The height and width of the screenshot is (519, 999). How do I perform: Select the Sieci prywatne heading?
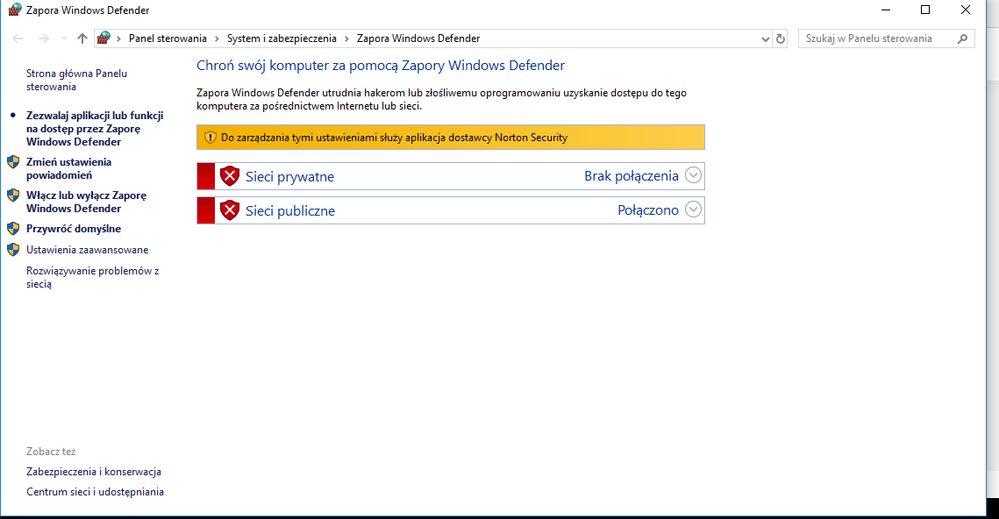point(290,177)
